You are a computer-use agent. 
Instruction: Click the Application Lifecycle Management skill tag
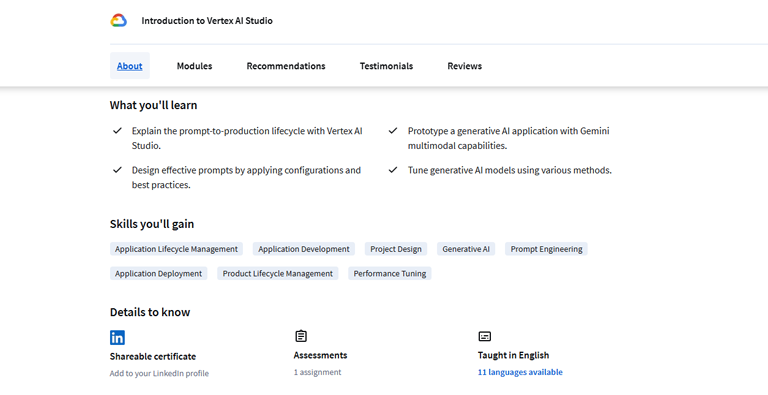point(176,249)
